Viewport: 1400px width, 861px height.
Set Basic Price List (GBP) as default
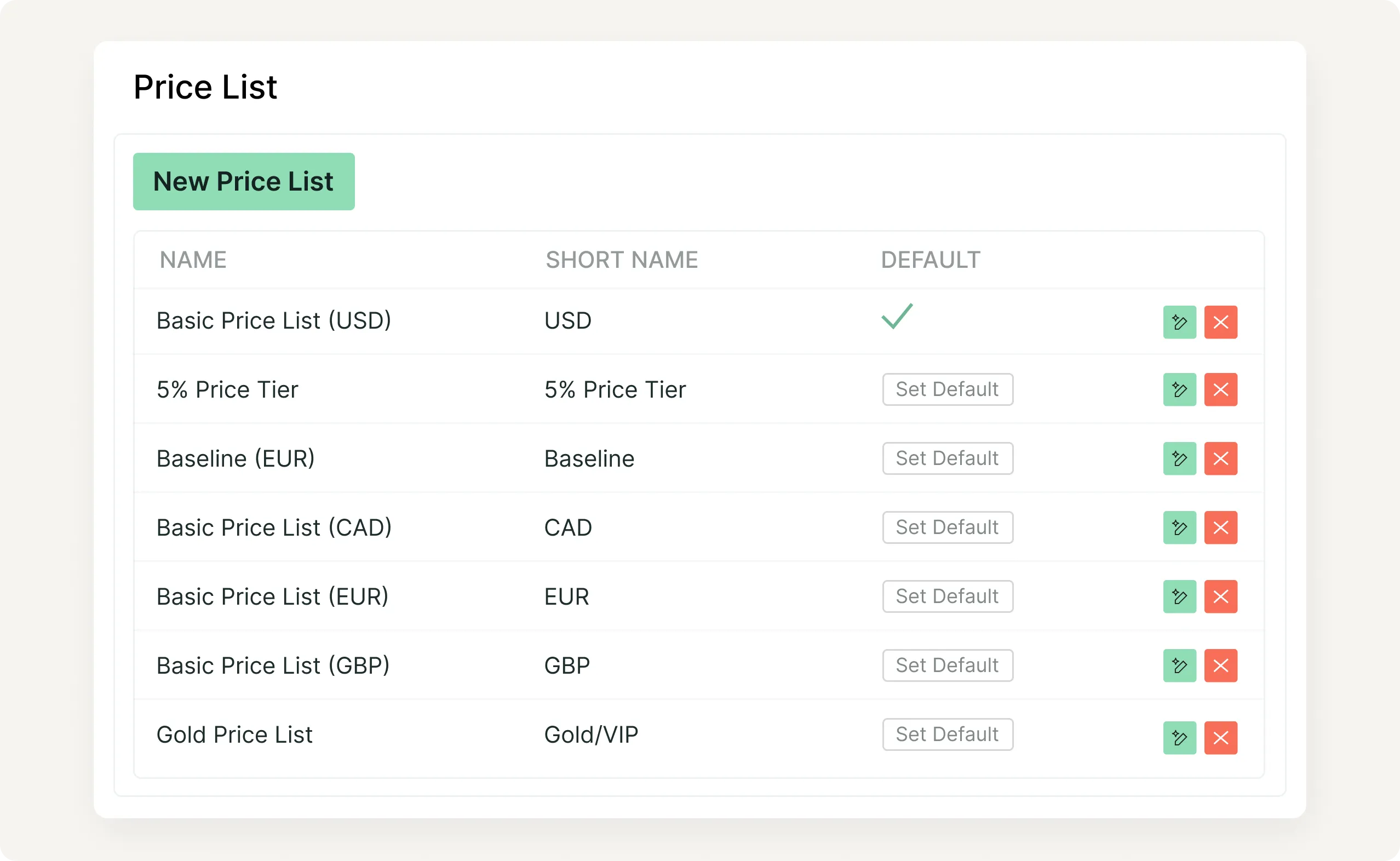[x=948, y=665]
